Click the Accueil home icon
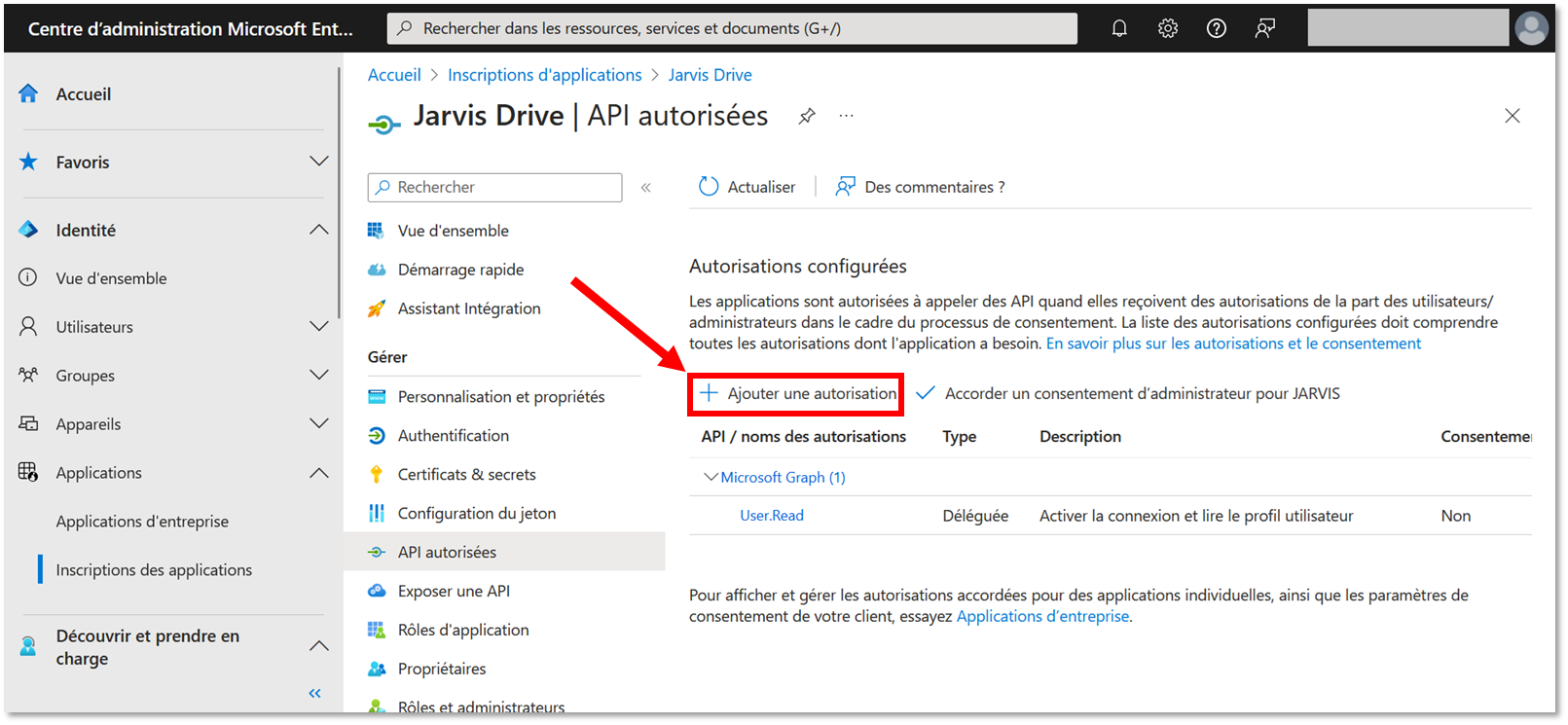Image resolution: width=1568 pixels, height=725 pixels. 28,94
